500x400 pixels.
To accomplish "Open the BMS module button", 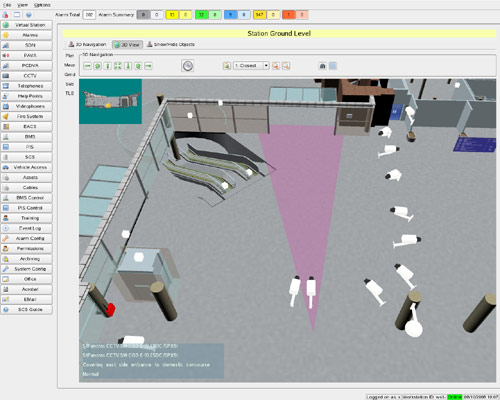I will (27, 137).
